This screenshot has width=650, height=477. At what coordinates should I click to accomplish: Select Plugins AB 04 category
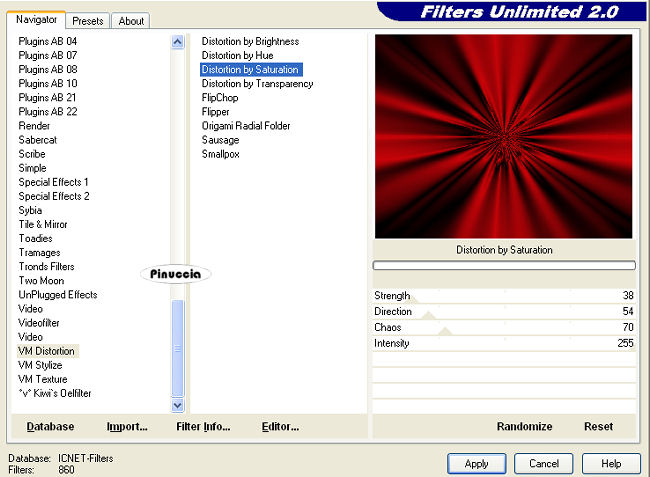[48, 41]
